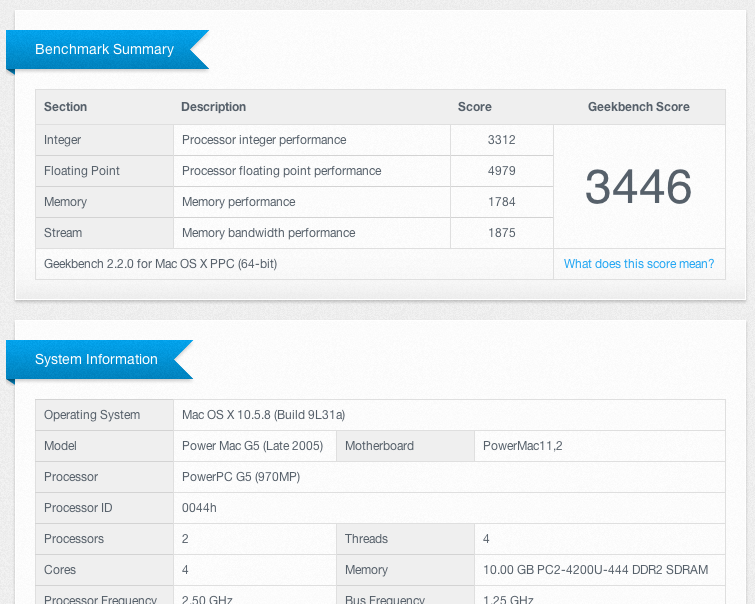
Task: Click the Benchmark Summary banner heading
Action: coord(104,49)
